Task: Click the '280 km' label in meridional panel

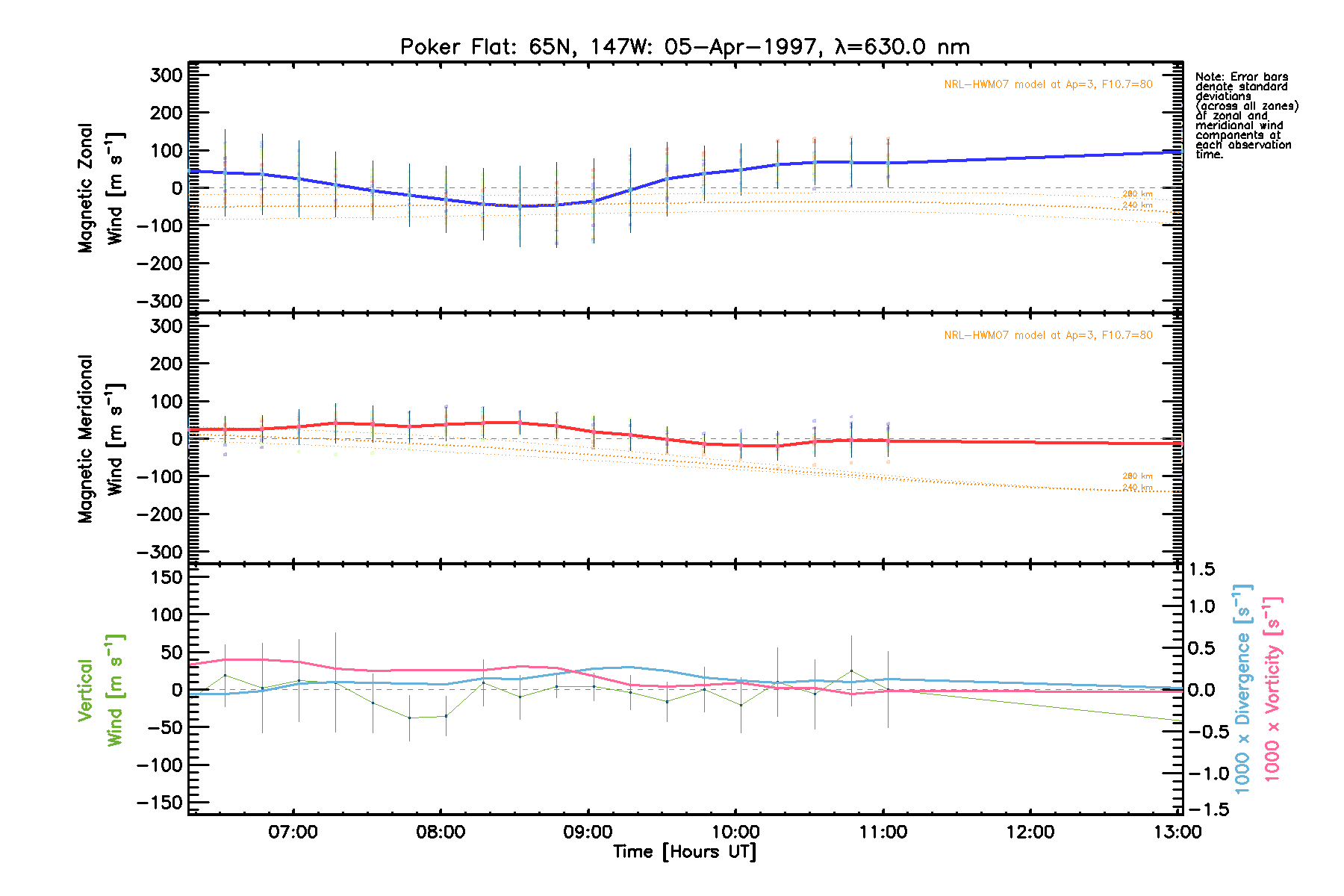Action: point(1137,476)
